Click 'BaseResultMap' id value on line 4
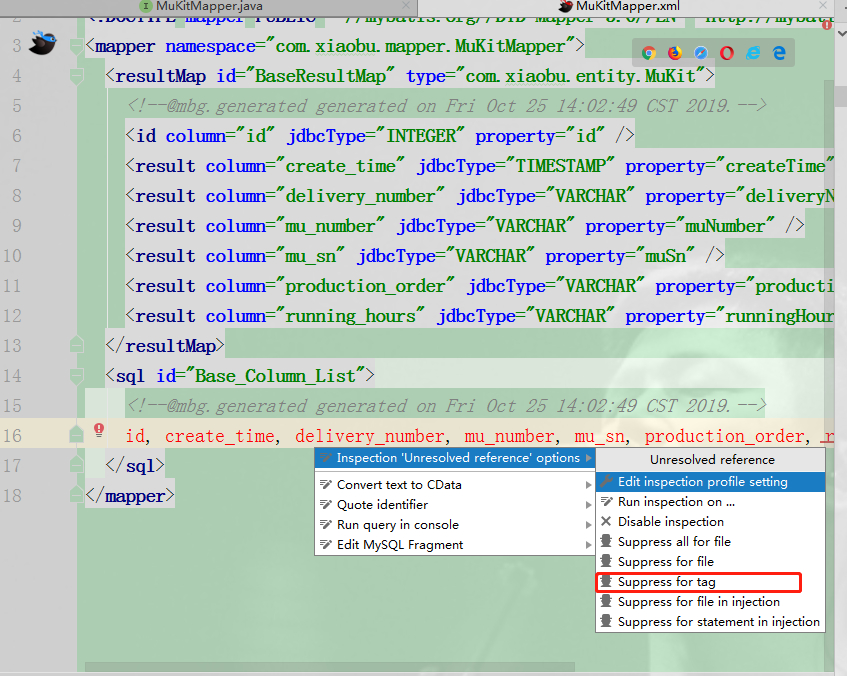This screenshot has width=847, height=676. point(320,76)
